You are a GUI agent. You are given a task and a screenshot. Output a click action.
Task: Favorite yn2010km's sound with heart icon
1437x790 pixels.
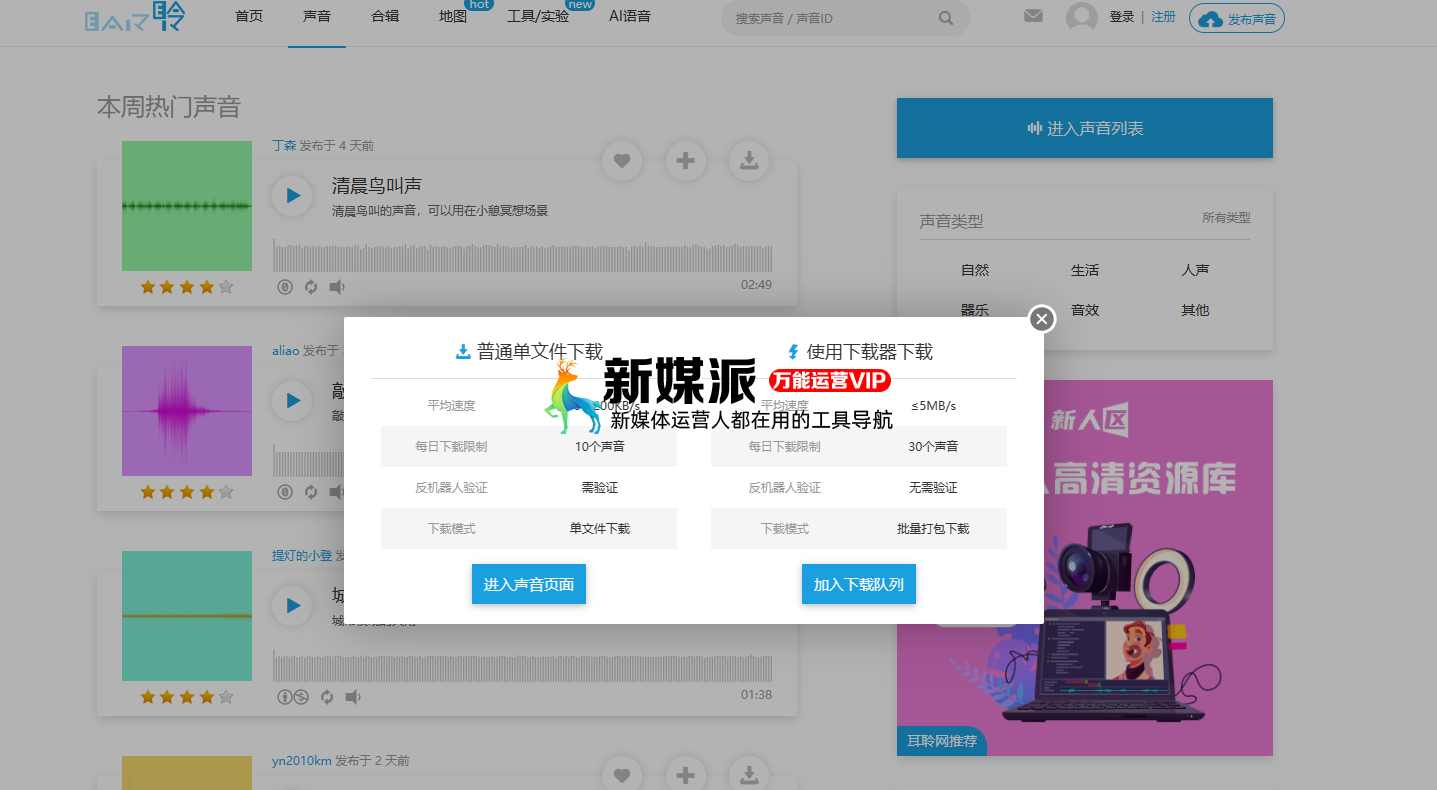[622, 774]
